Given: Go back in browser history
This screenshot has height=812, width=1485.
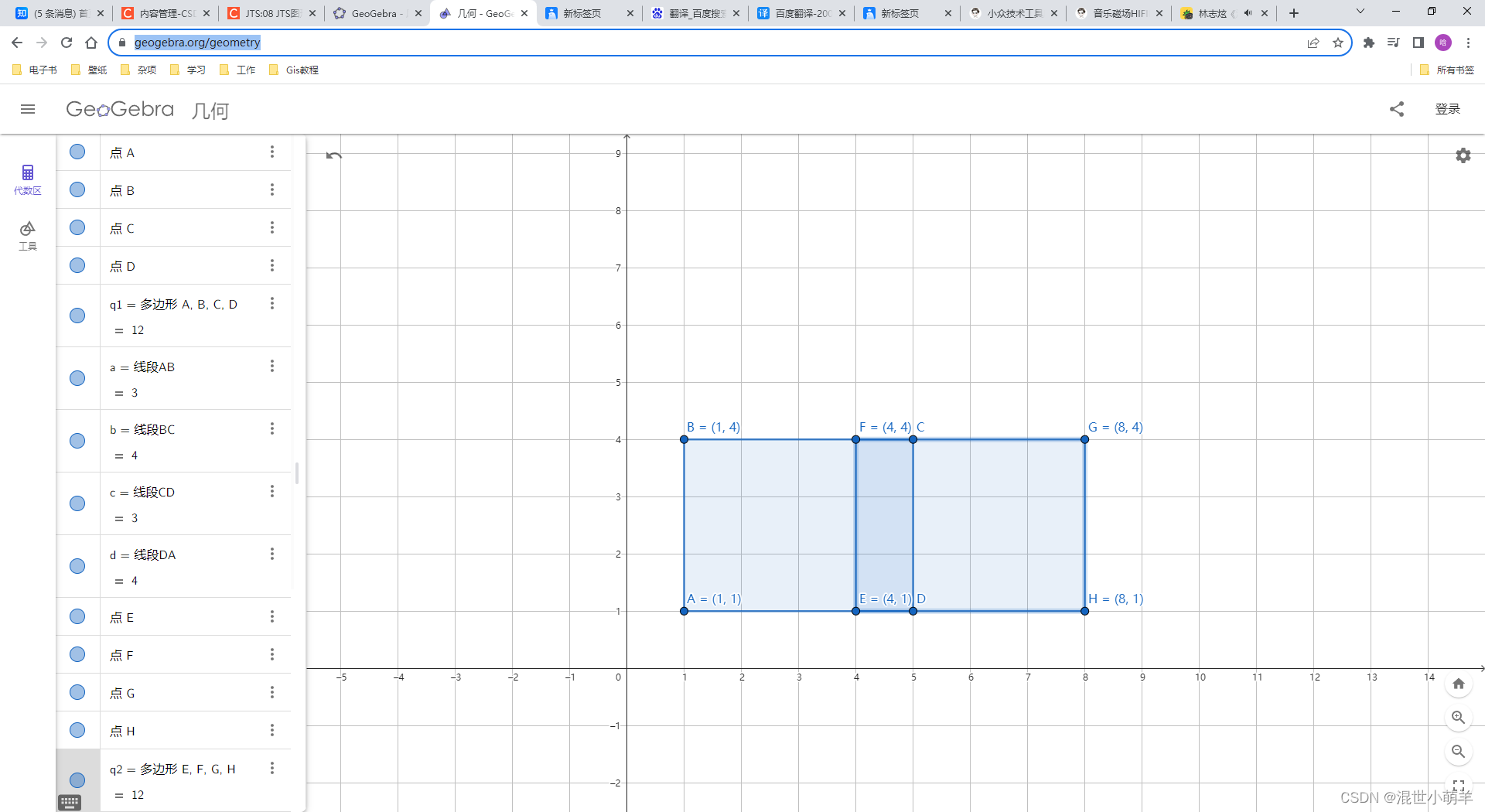Looking at the screenshot, I should (17, 43).
